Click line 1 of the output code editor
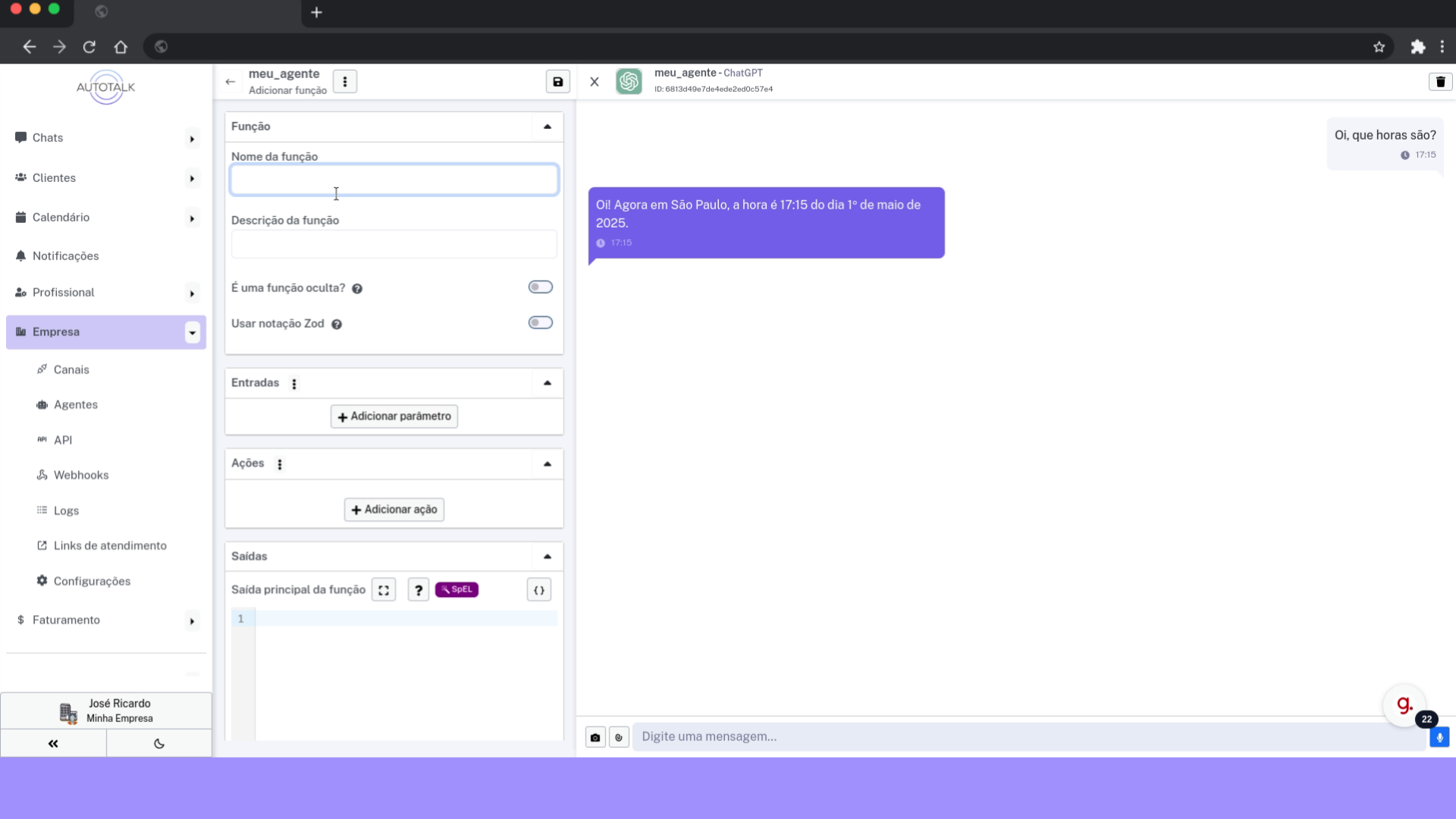 406,619
